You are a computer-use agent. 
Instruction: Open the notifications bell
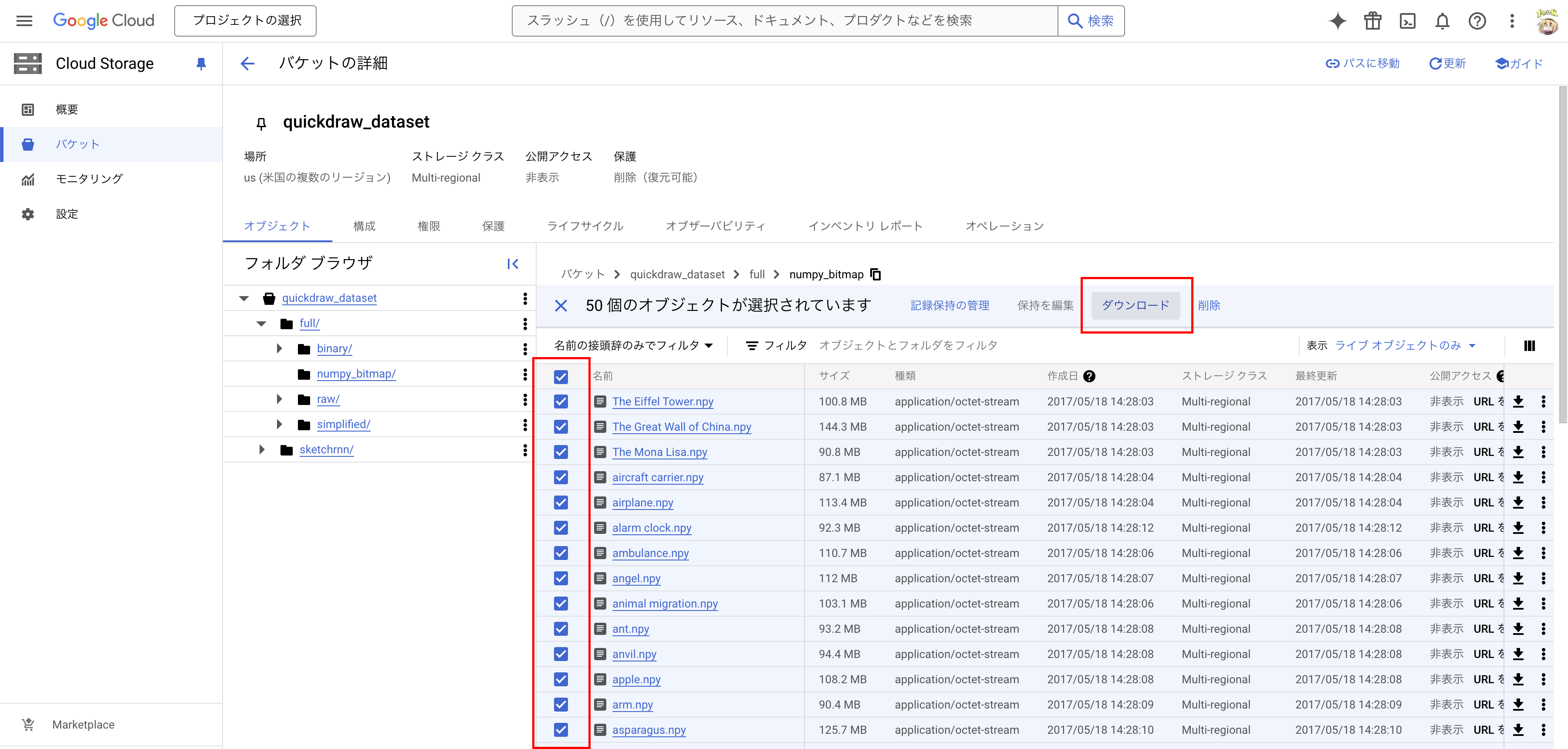point(1442,21)
